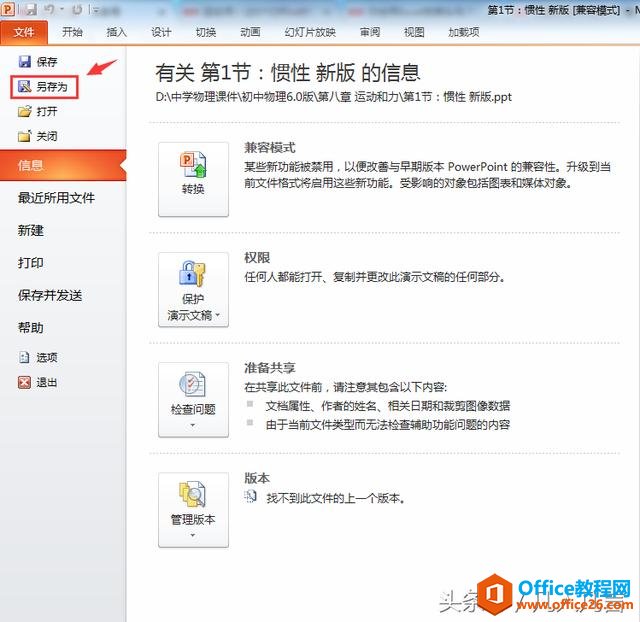Click the quick access Save icon in the title bar
Viewport: 640px width, 622px height.
coord(31,9)
